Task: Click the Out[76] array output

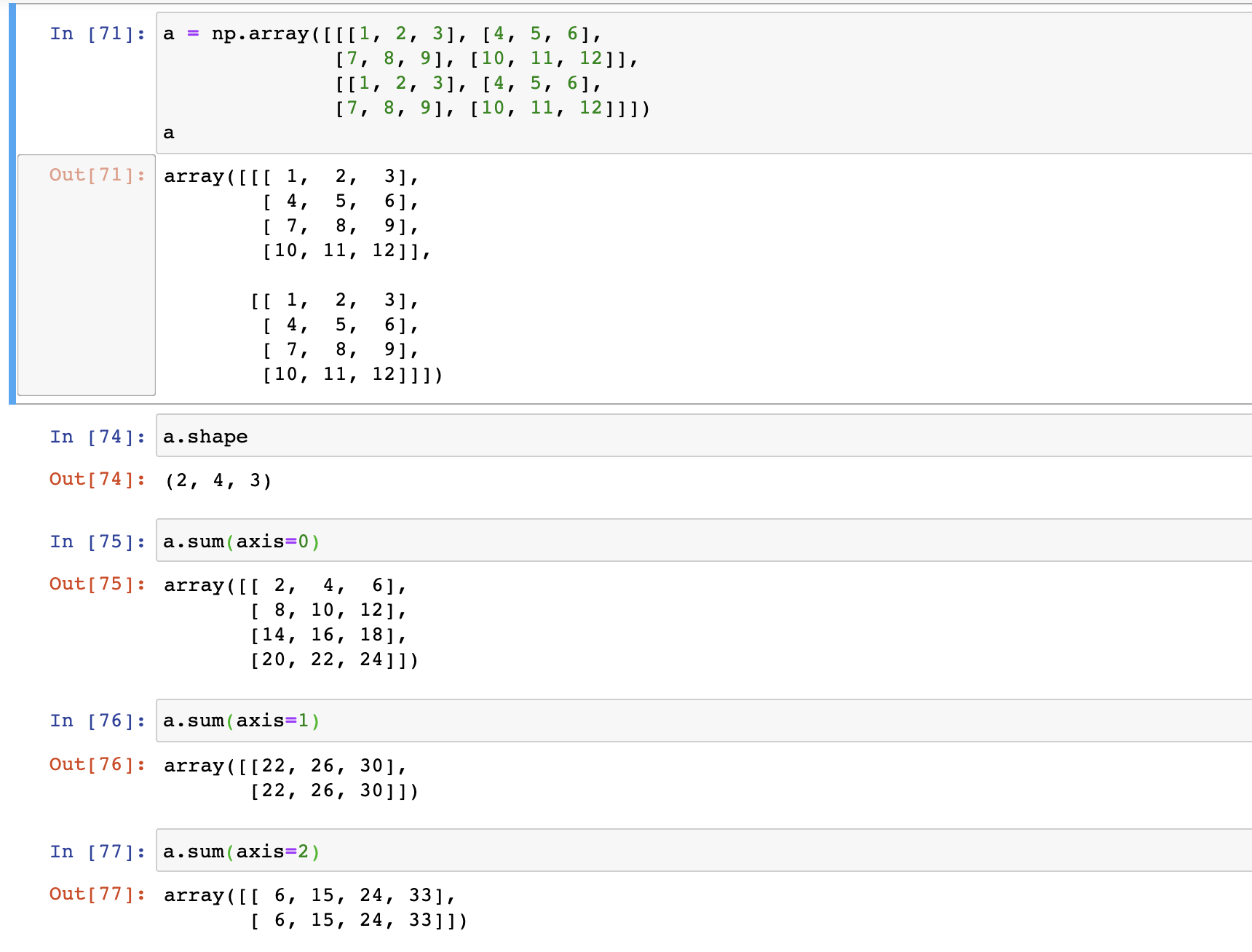Action: pyautogui.click(x=292, y=778)
